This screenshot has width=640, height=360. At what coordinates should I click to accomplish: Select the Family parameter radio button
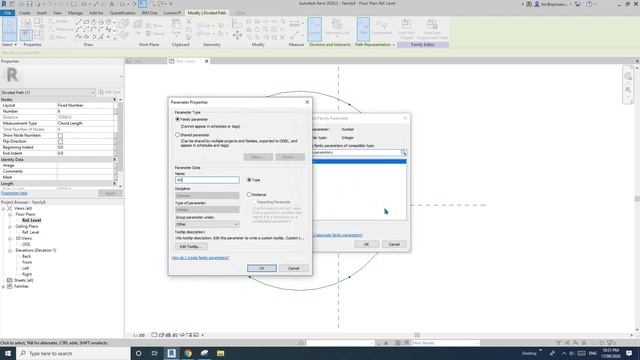click(x=178, y=119)
